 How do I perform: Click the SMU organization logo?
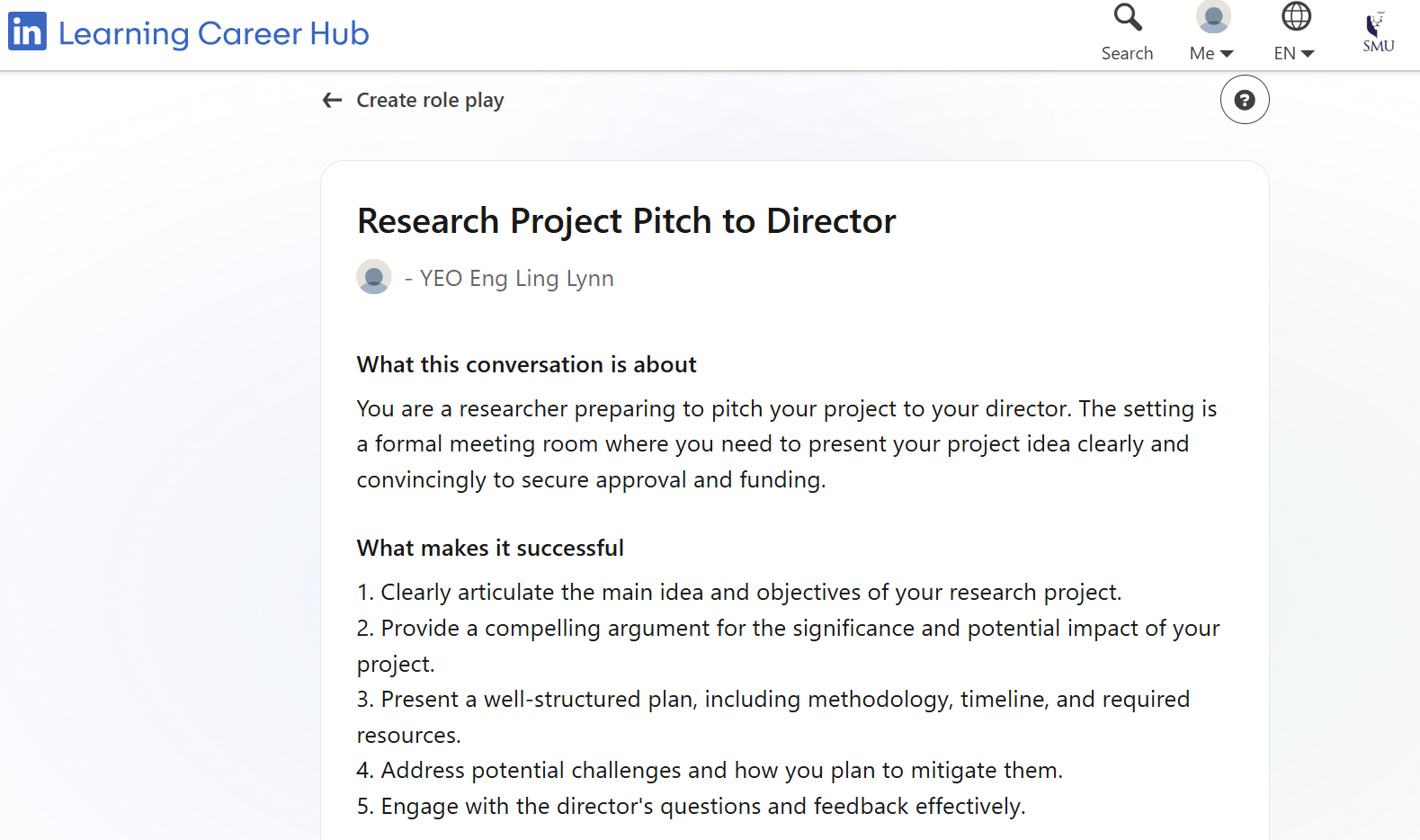point(1378,32)
